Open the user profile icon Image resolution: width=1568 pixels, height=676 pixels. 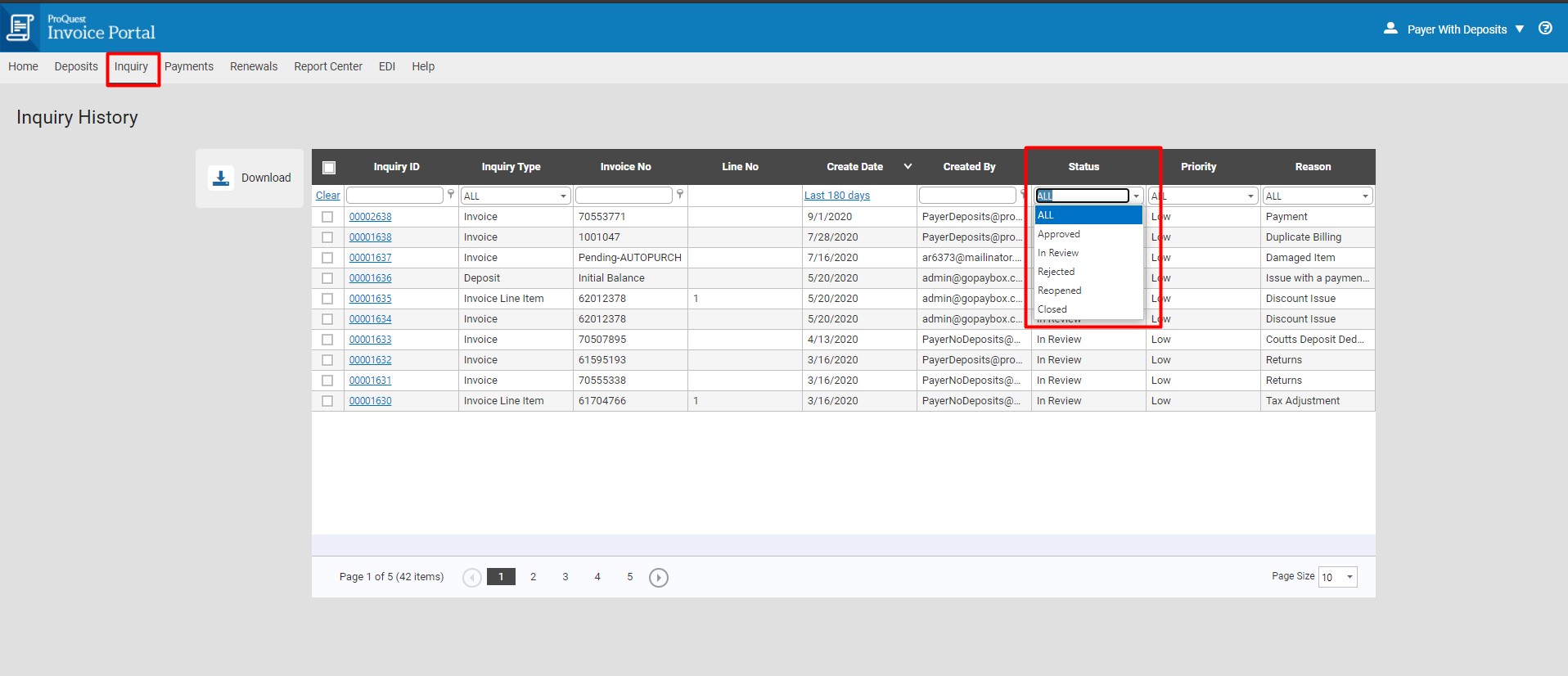pos(1390,29)
